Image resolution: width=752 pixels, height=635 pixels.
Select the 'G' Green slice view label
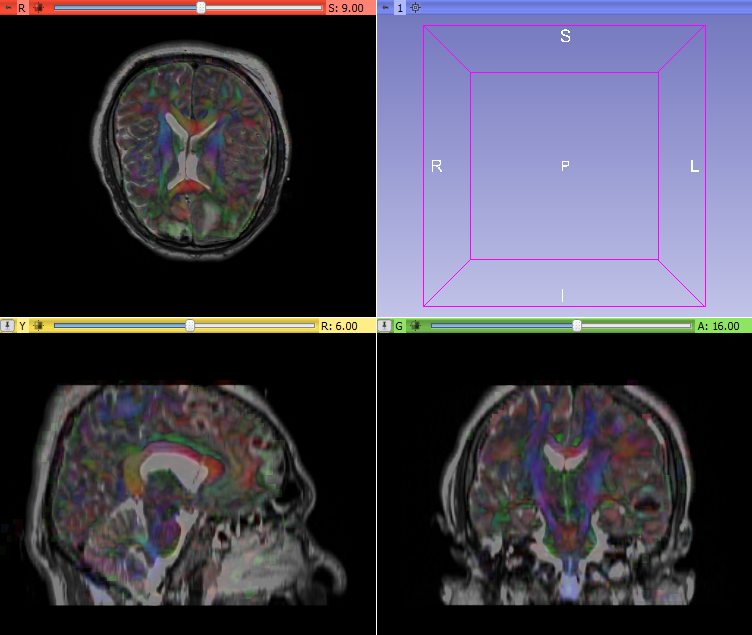[x=399, y=326]
